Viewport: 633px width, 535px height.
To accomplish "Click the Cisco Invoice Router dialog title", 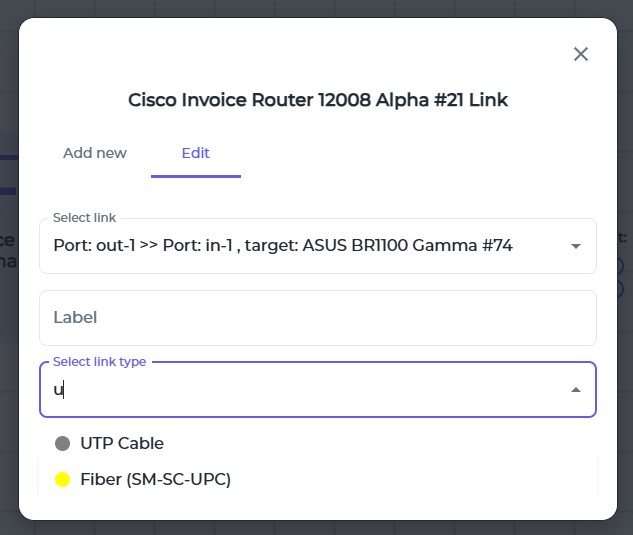I will (318, 100).
